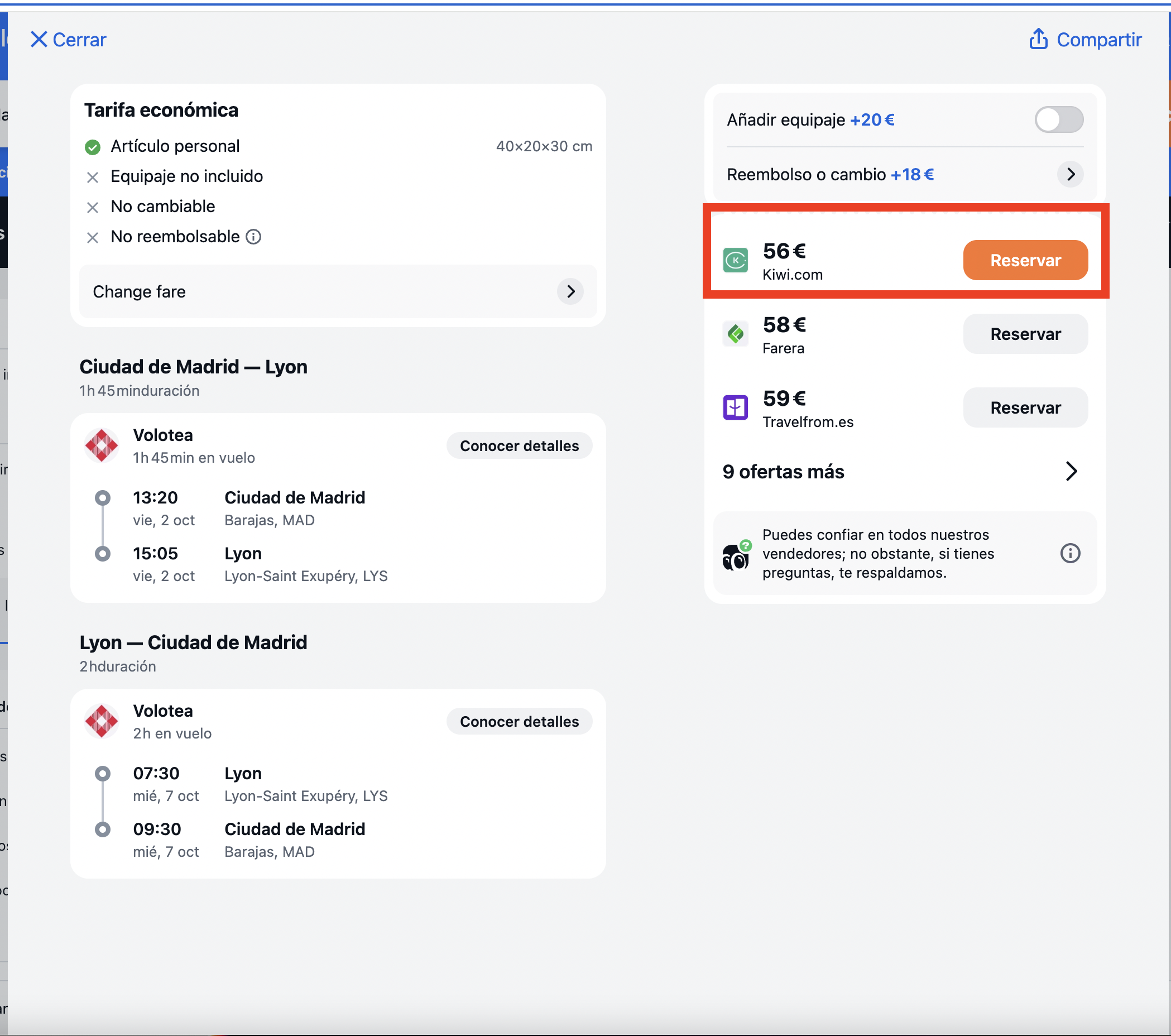Click the Reembolso o cambio +18 € label
The image size is (1171, 1036).
click(830, 174)
